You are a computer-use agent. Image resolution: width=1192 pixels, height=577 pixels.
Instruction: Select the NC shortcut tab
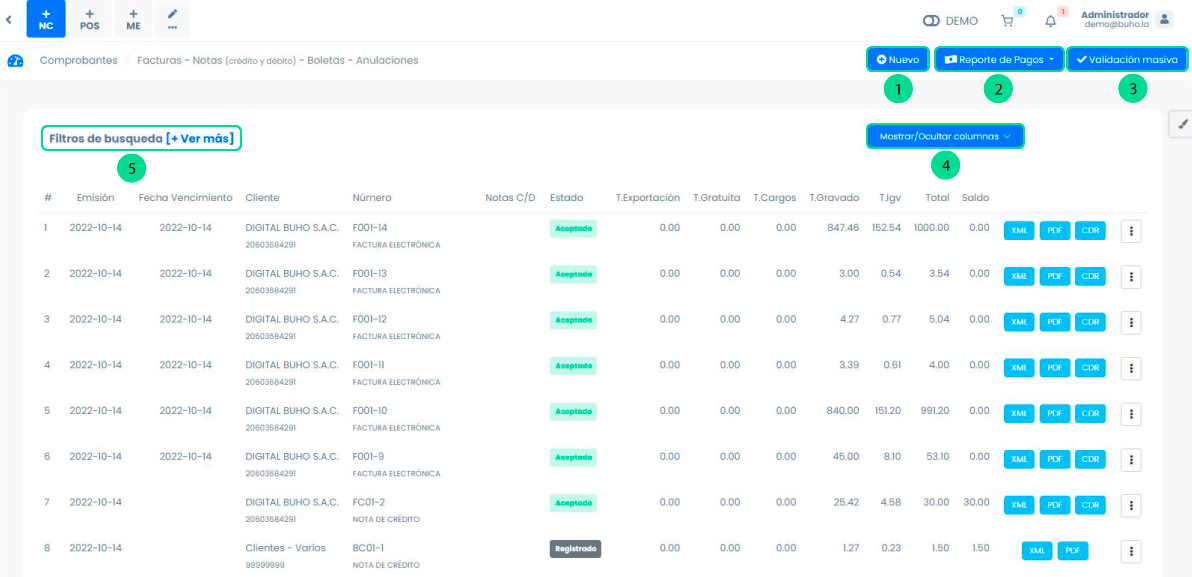(46, 19)
